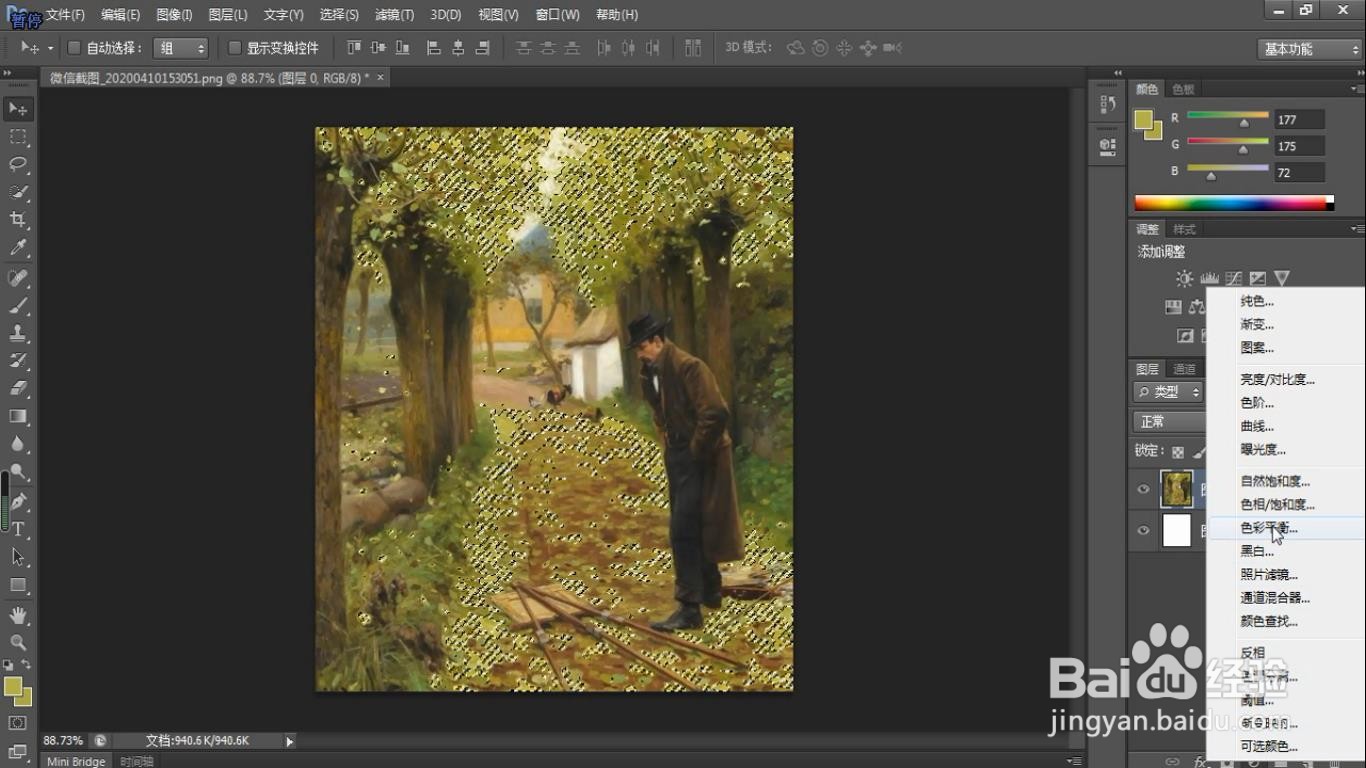Open the Mini Bridge tab

point(76,761)
